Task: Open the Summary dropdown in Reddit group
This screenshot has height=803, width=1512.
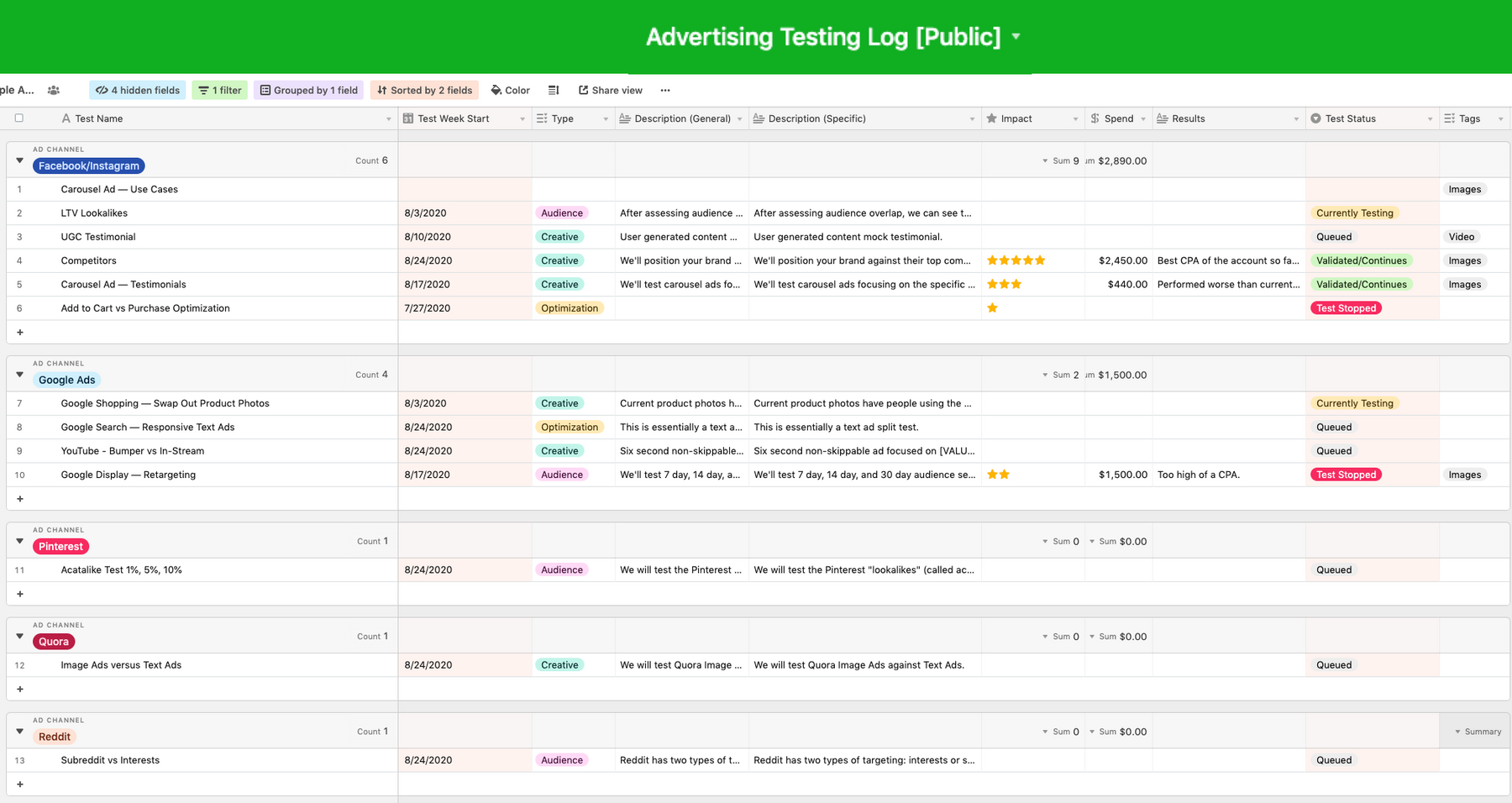Action: pyautogui.click(x=1478, y=732)
